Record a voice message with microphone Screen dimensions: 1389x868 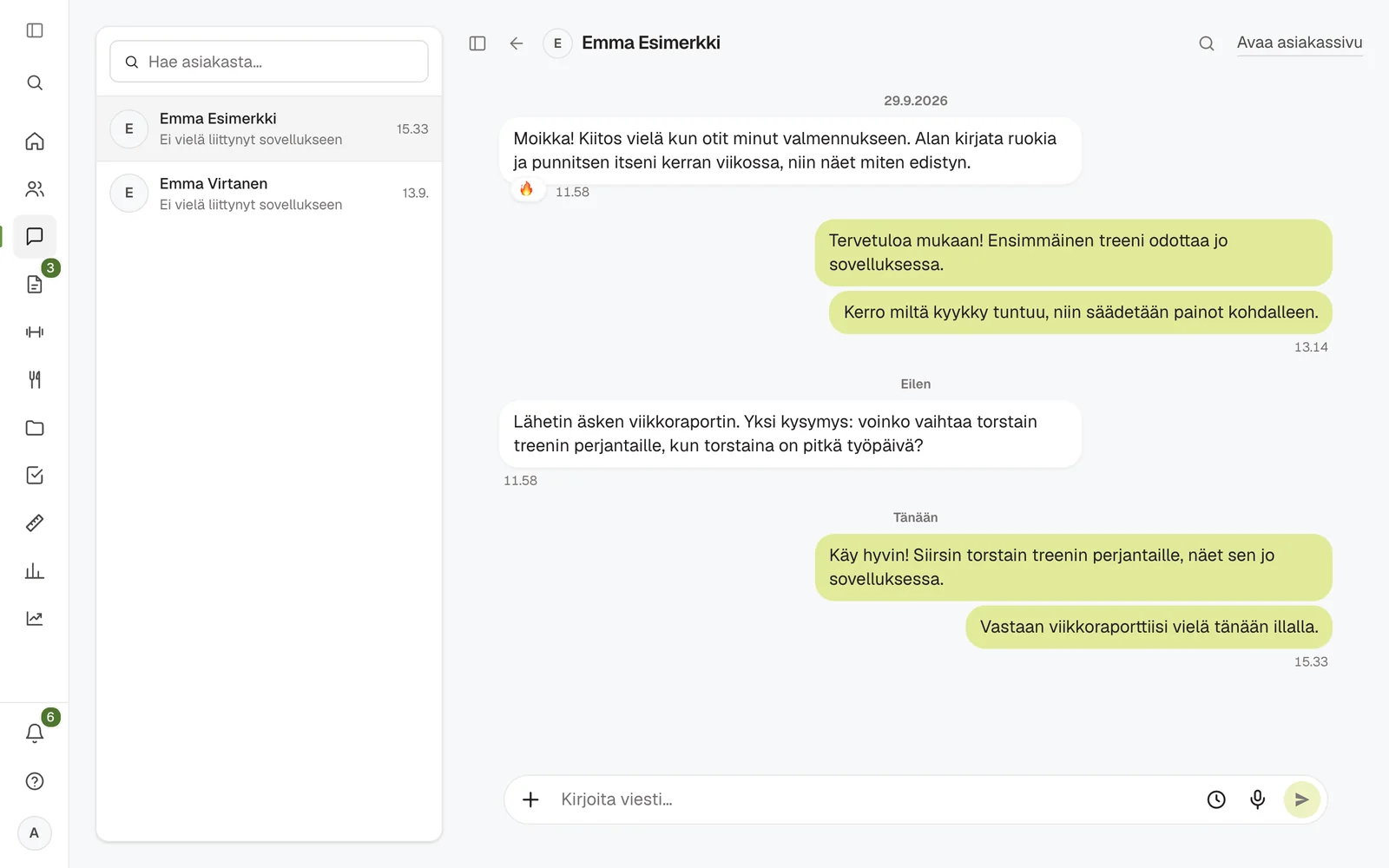(x=1257, y=799)
